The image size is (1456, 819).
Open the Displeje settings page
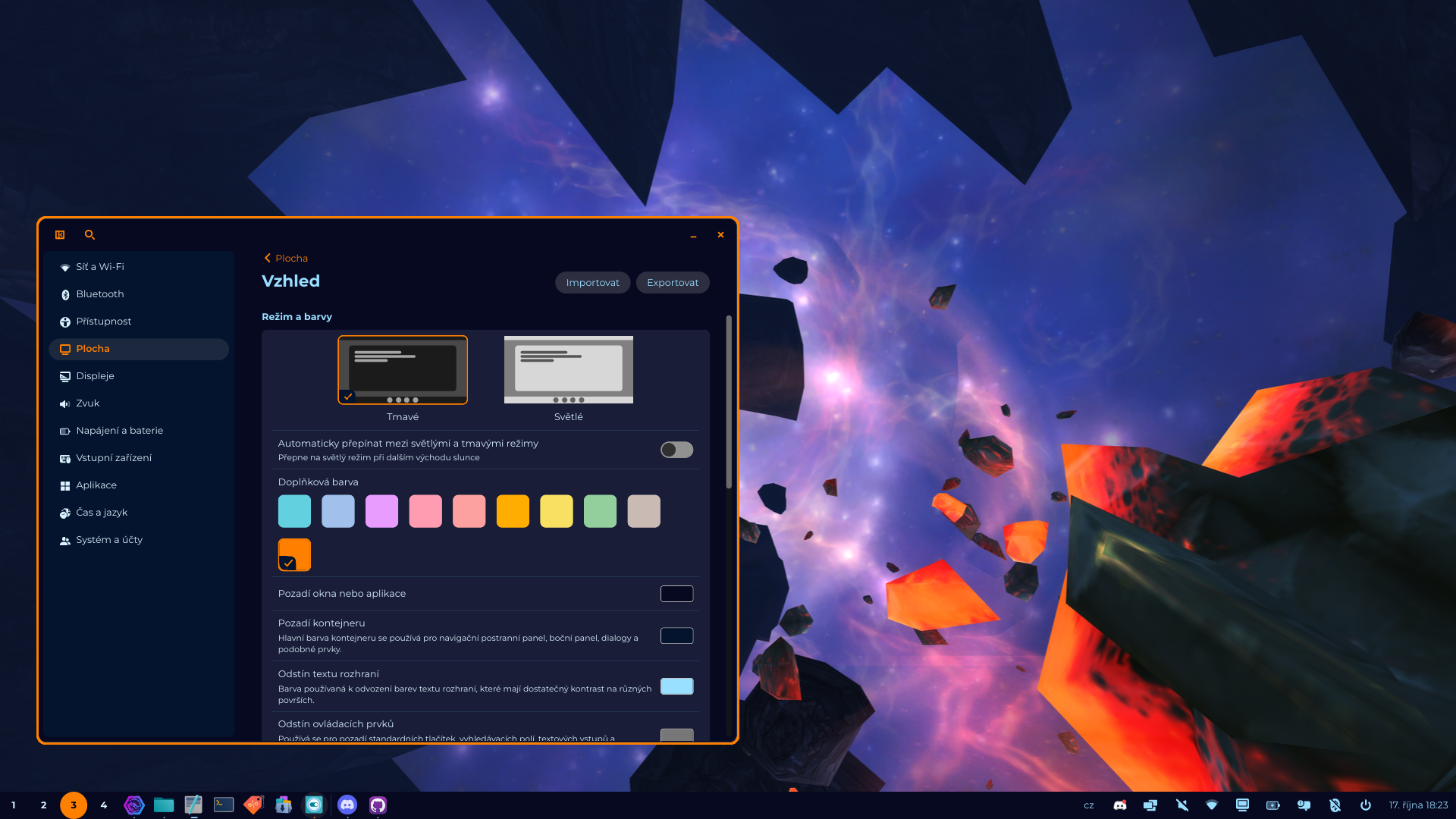click(95, 376)
